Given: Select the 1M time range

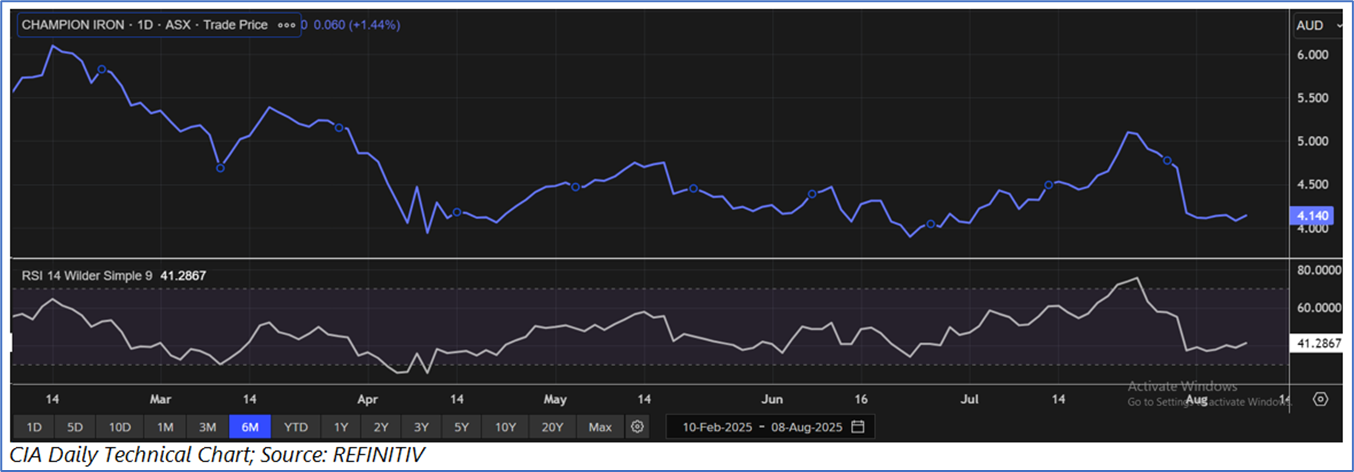Looking at the screenshot, I should tap(164, 427).
